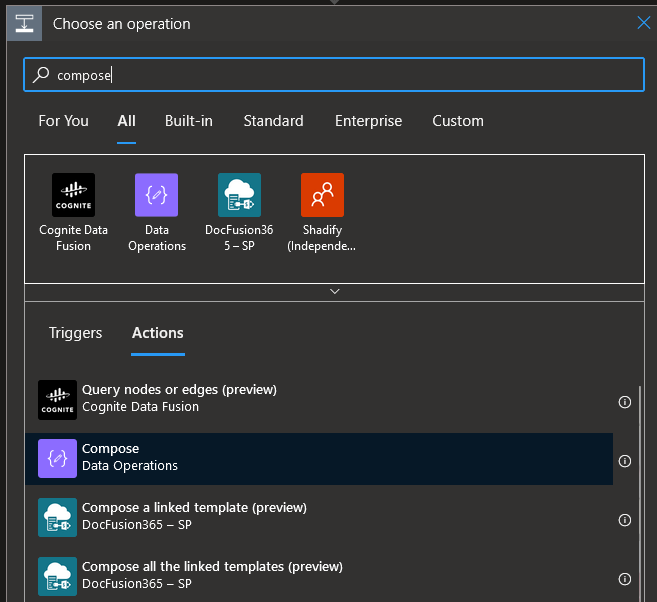Choose Compose all the linked templates (preview)
The height and width of the screenshot is (602, 657).
[x=319, y=576]
